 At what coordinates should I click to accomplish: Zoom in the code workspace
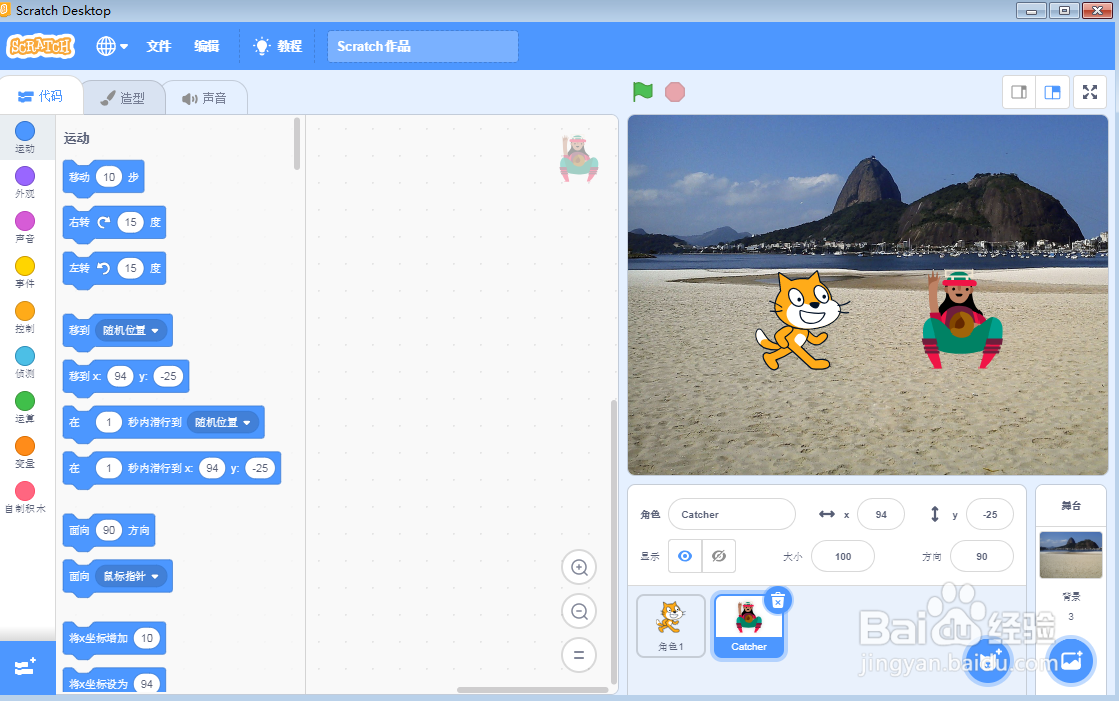pos(579,568)
